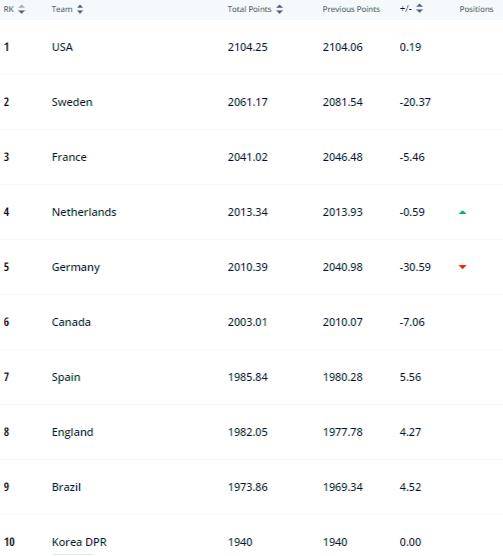
Task: Select France in the ranking
Action: (x=69, y=157)
